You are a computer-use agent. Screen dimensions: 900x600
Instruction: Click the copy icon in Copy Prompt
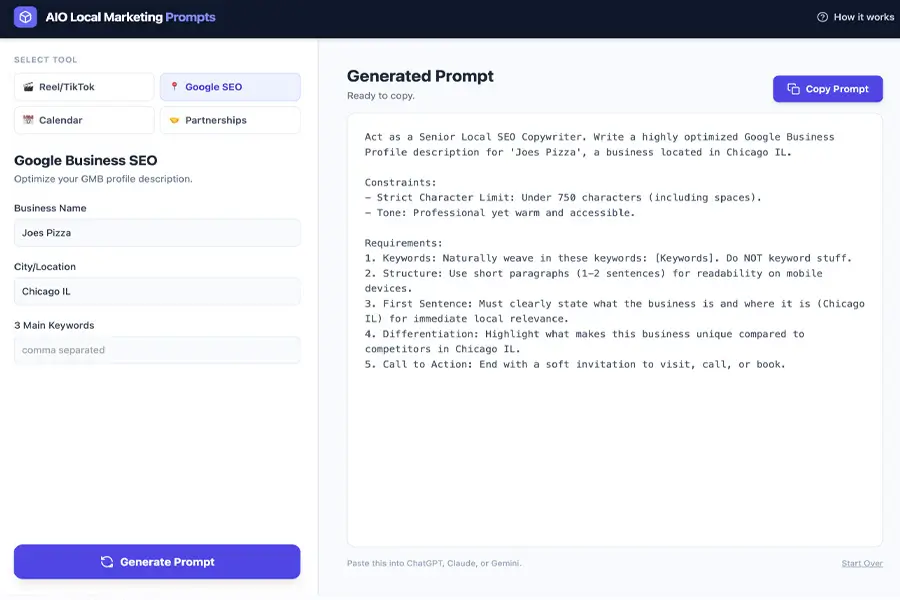(x=793, y=89)
